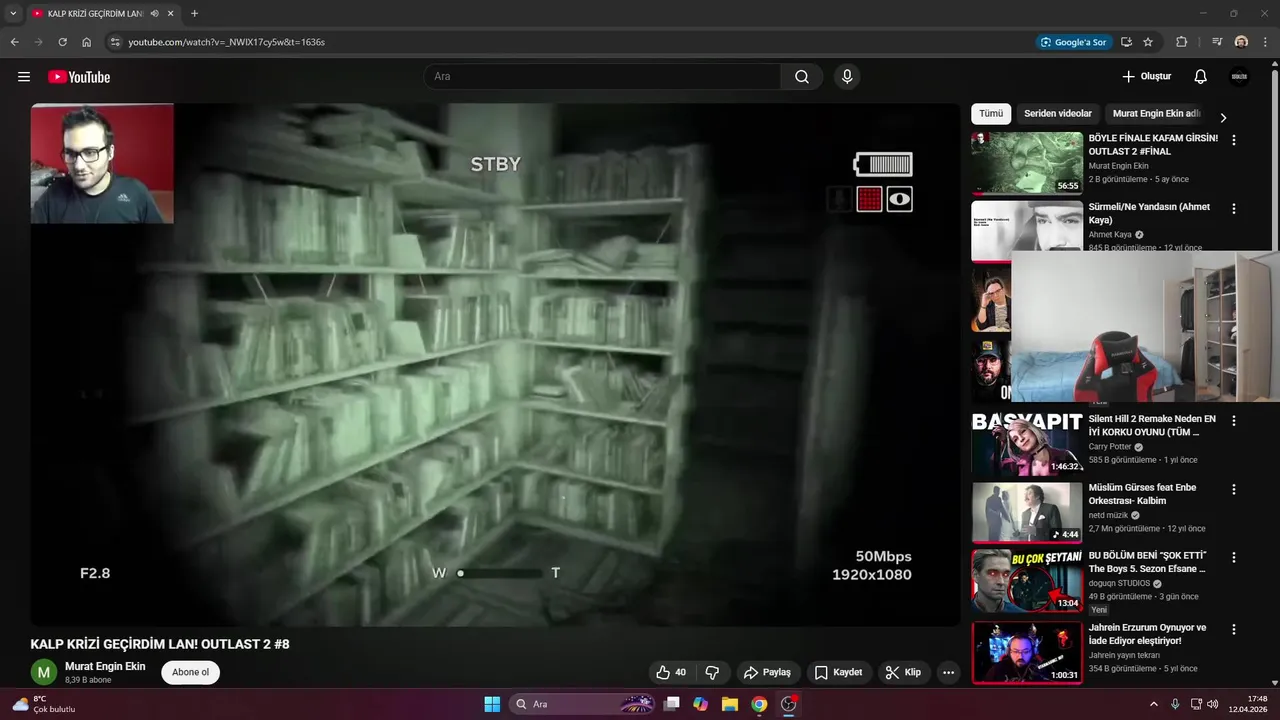This screenshot has height=720, width=1280.
Task: Open options for BÖYLE FİNALE KAFAM GİRSİN video
Action: (x=1233, y=140)
